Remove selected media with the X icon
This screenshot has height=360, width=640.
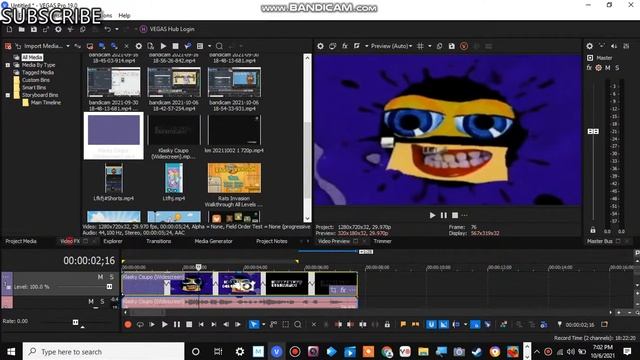(x=127, y=46)
